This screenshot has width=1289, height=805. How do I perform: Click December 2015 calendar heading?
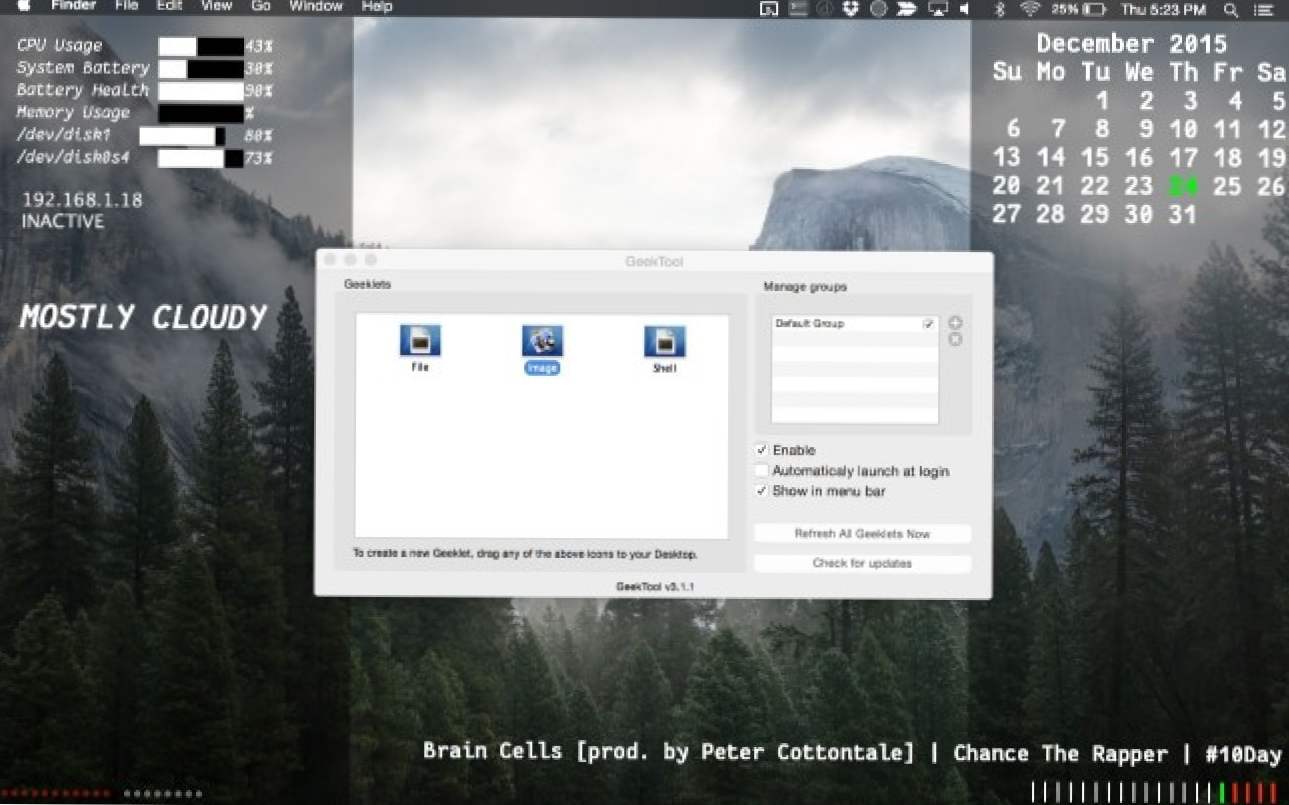pyautogui.click(x=1131, y=44)
